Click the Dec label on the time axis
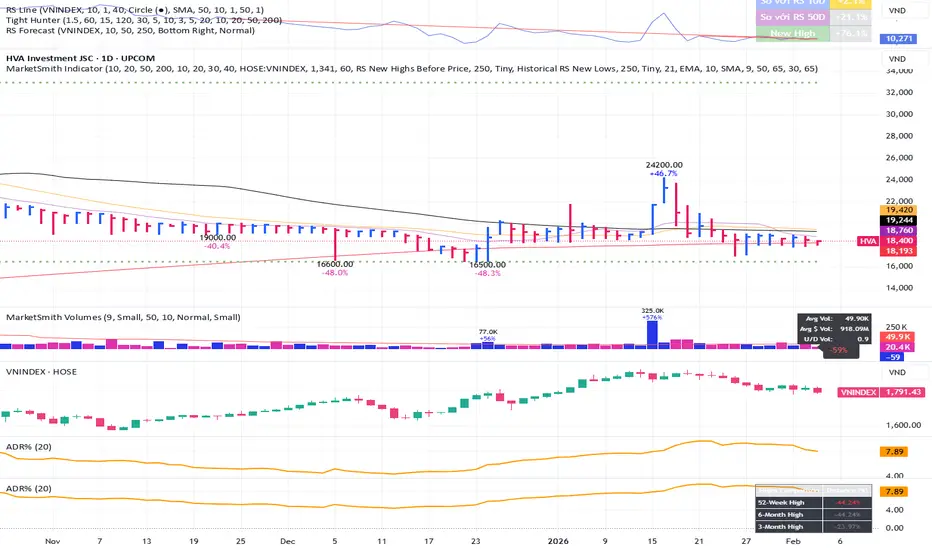The width and height of the screenshot is (932, 550). pos(288,541)
